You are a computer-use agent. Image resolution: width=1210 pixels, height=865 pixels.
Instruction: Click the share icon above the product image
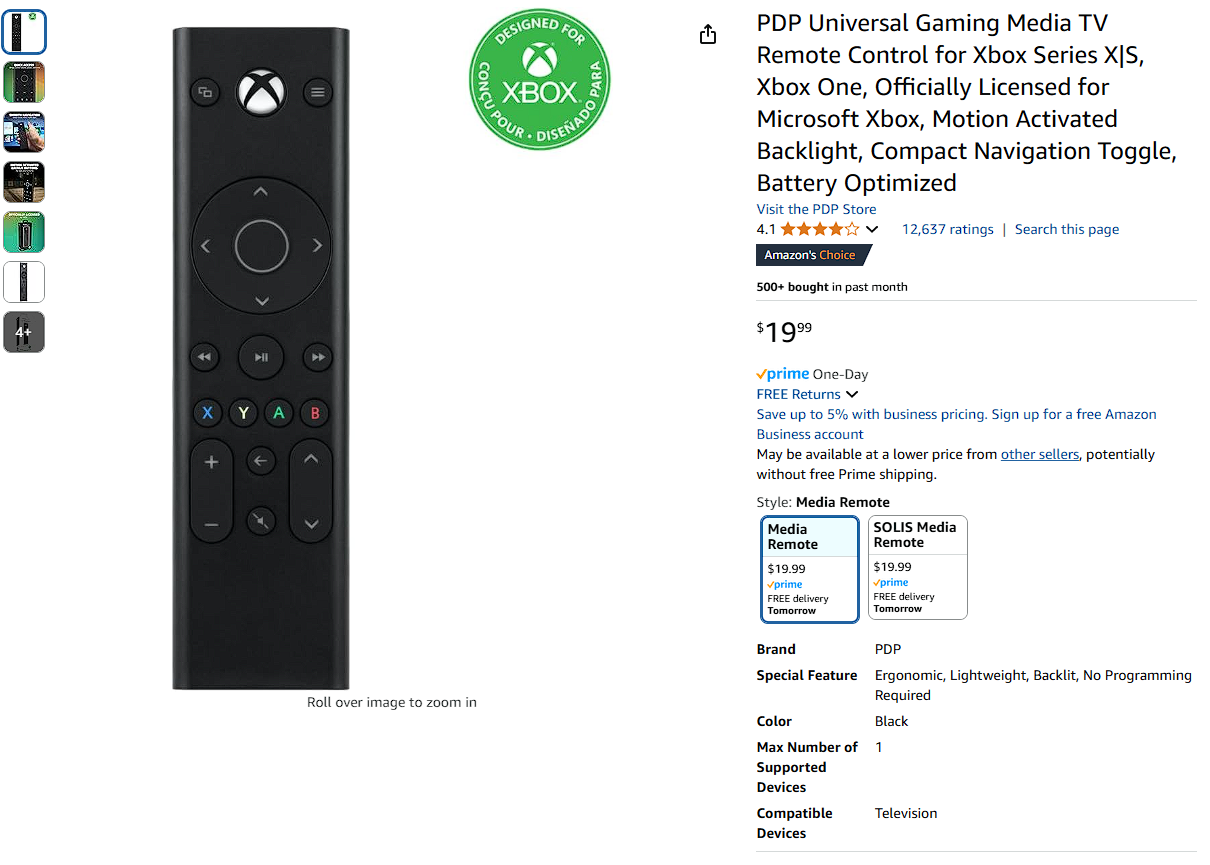click(708, 35)
